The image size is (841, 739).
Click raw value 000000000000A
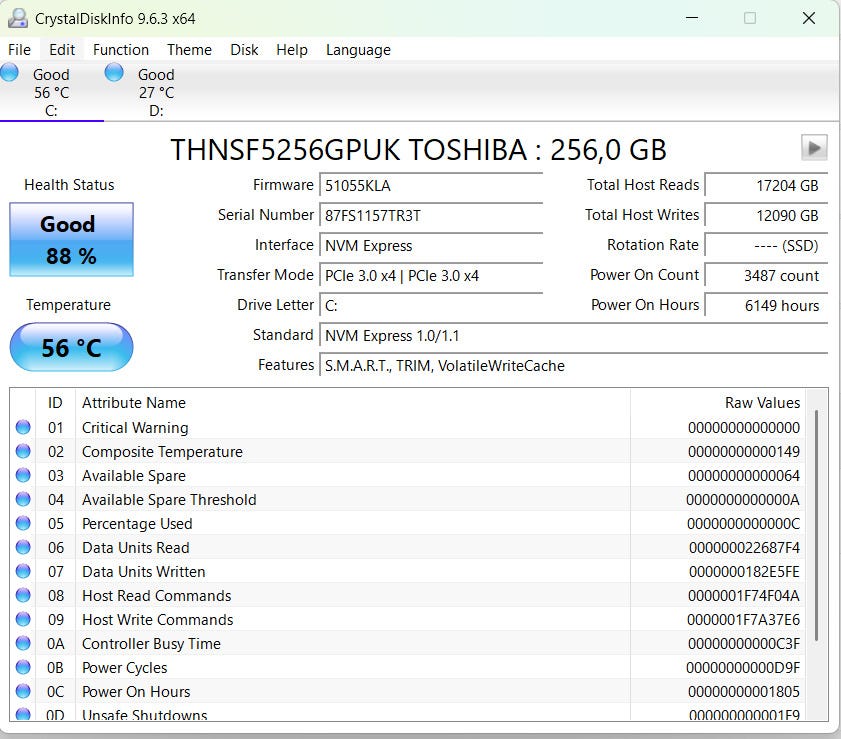(x=743, y=500)
